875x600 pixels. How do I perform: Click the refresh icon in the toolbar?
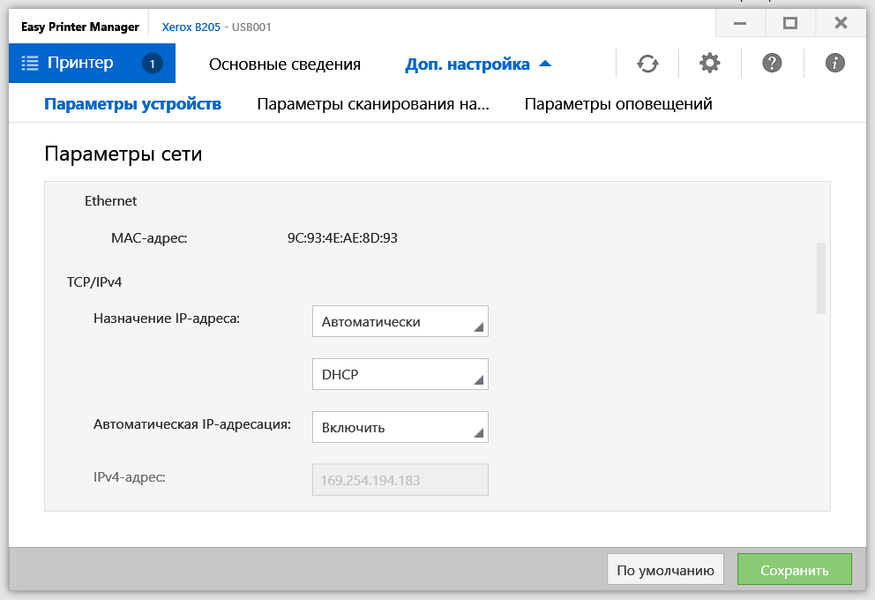point(647,64)
